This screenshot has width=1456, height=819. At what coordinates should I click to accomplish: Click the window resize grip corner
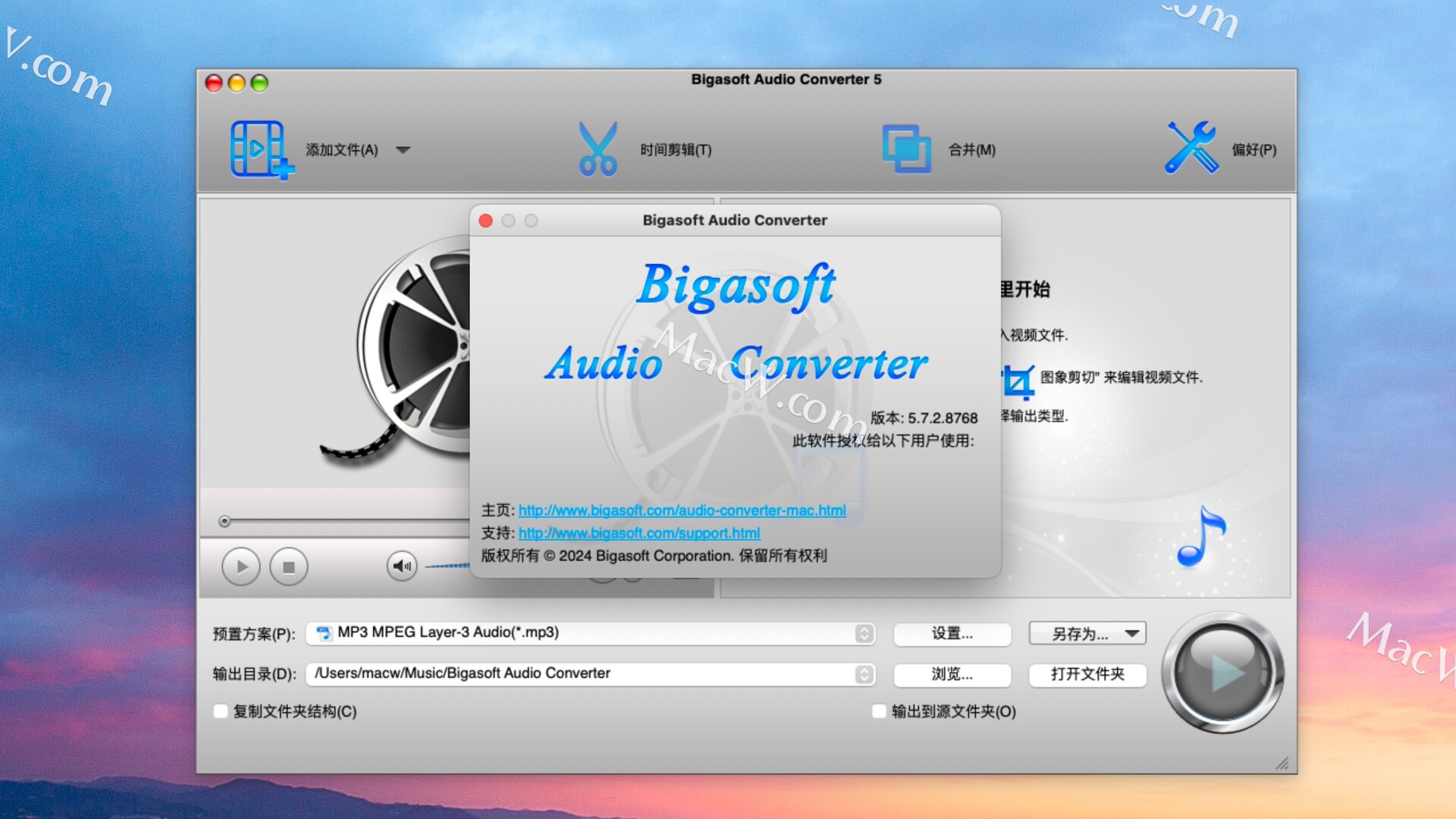(x=1282, y=763)
